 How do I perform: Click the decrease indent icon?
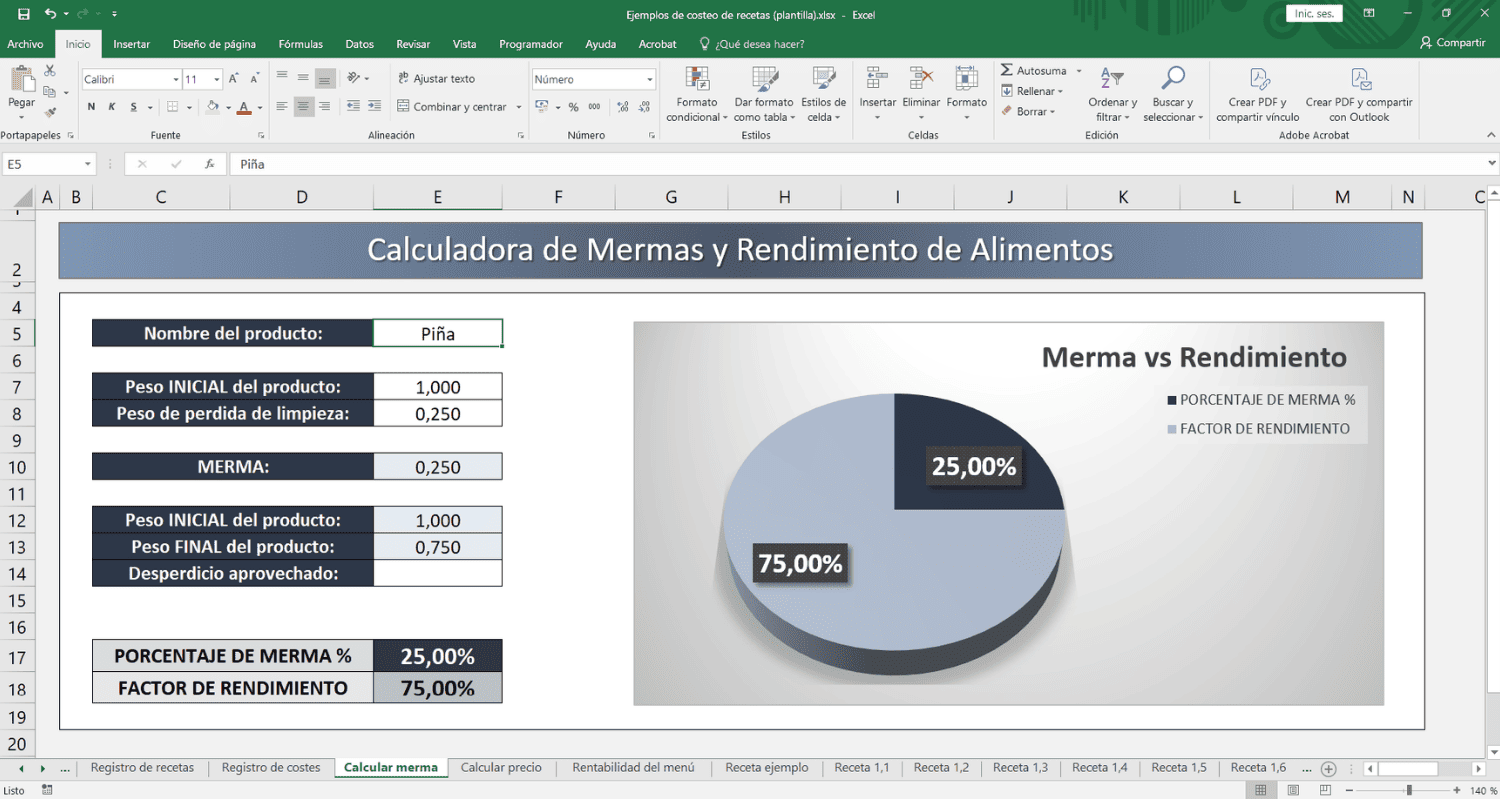(x=353, y=106)
